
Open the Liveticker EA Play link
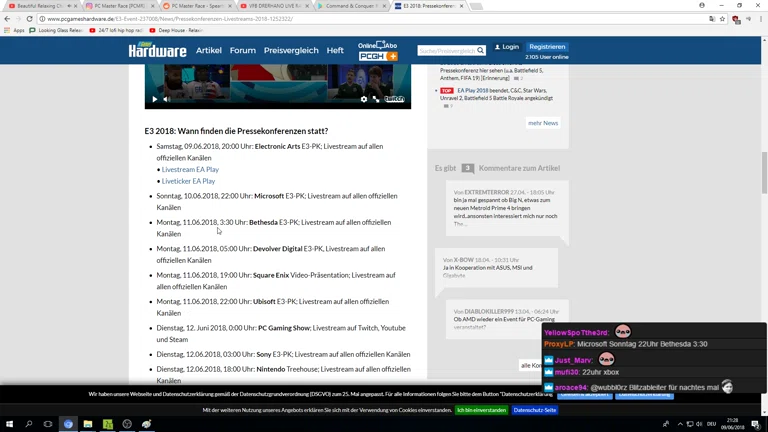pyautogui.click(x=188, y=181)
